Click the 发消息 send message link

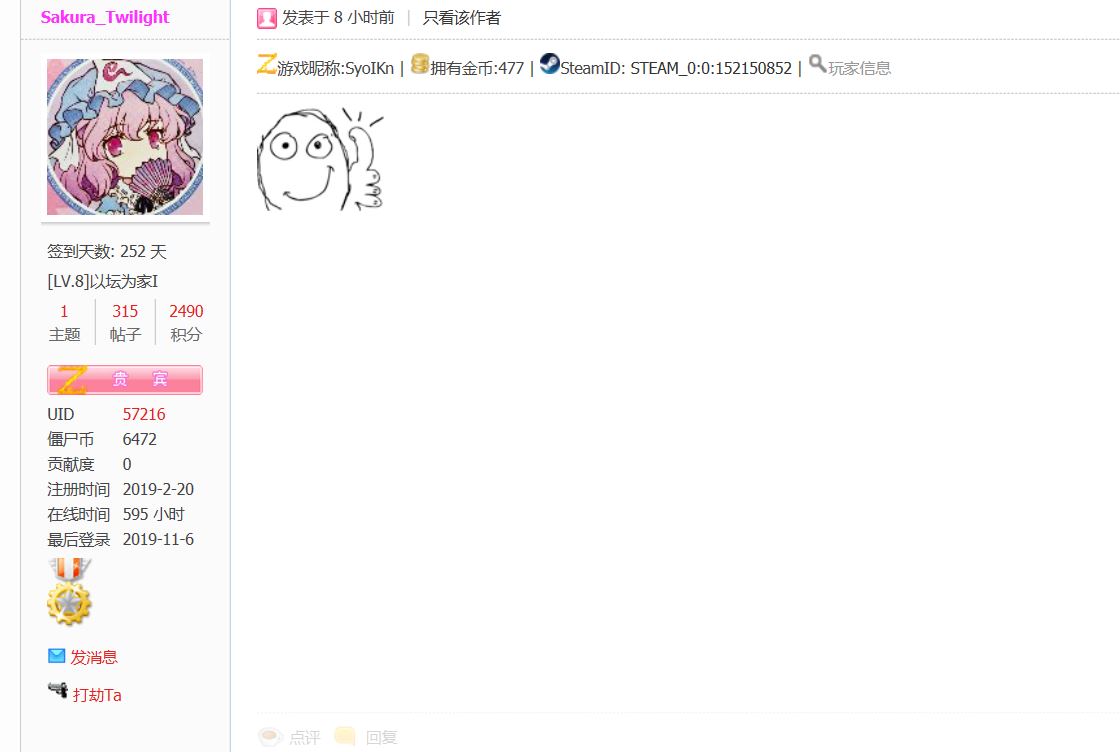coord(94,657)
